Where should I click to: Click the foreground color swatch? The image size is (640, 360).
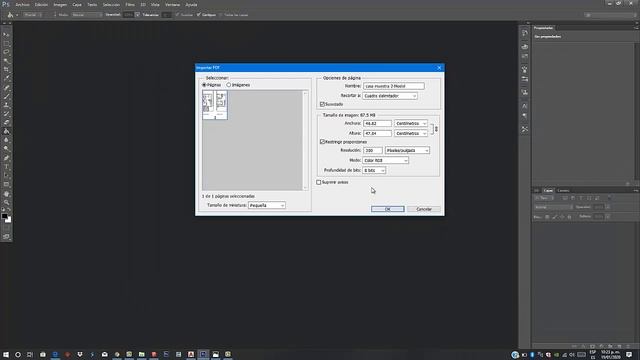tap(4, 216)
